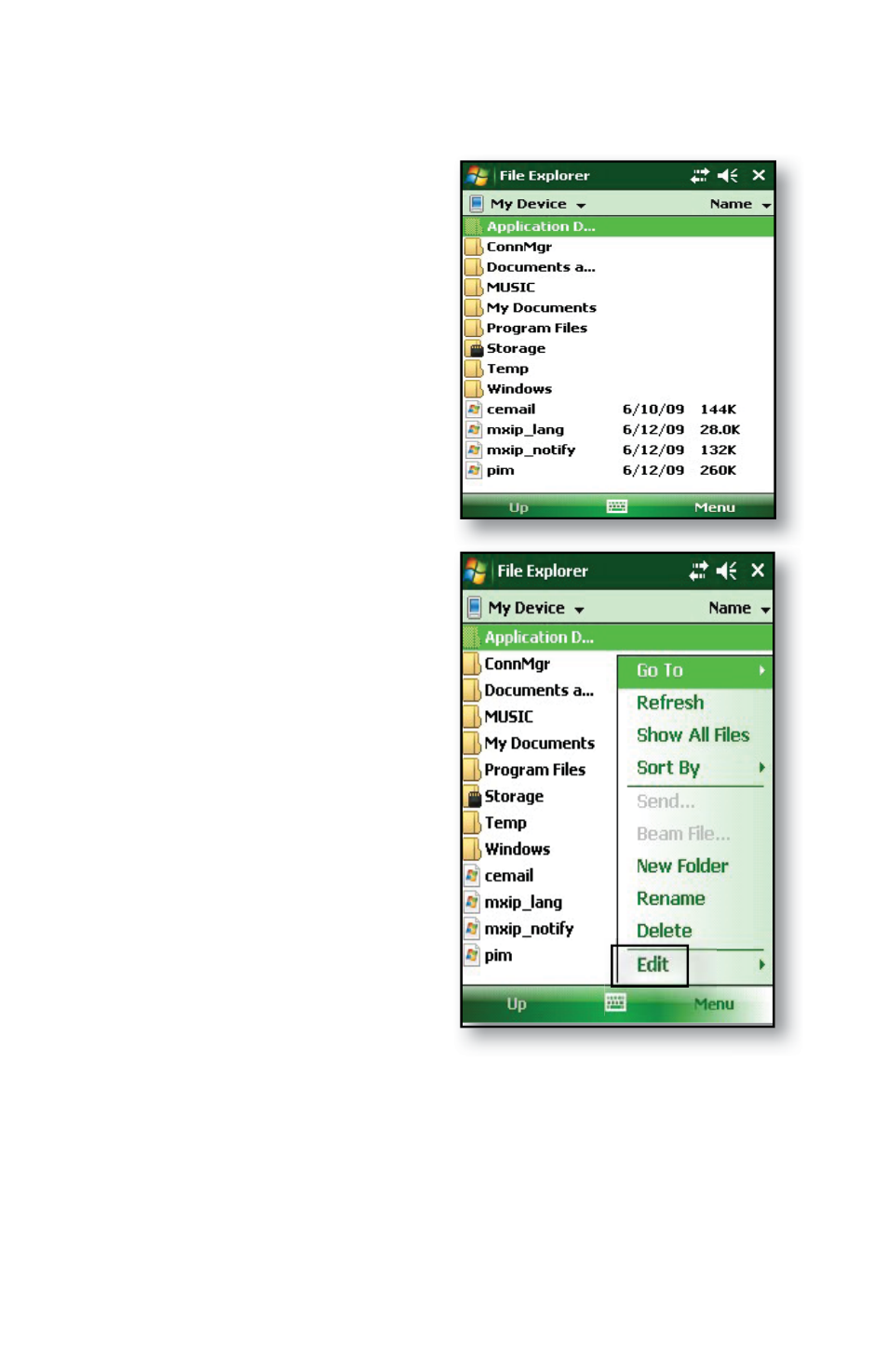Click pim file icon in upper window
The image size is (888, 1372).
pos(475,470)
